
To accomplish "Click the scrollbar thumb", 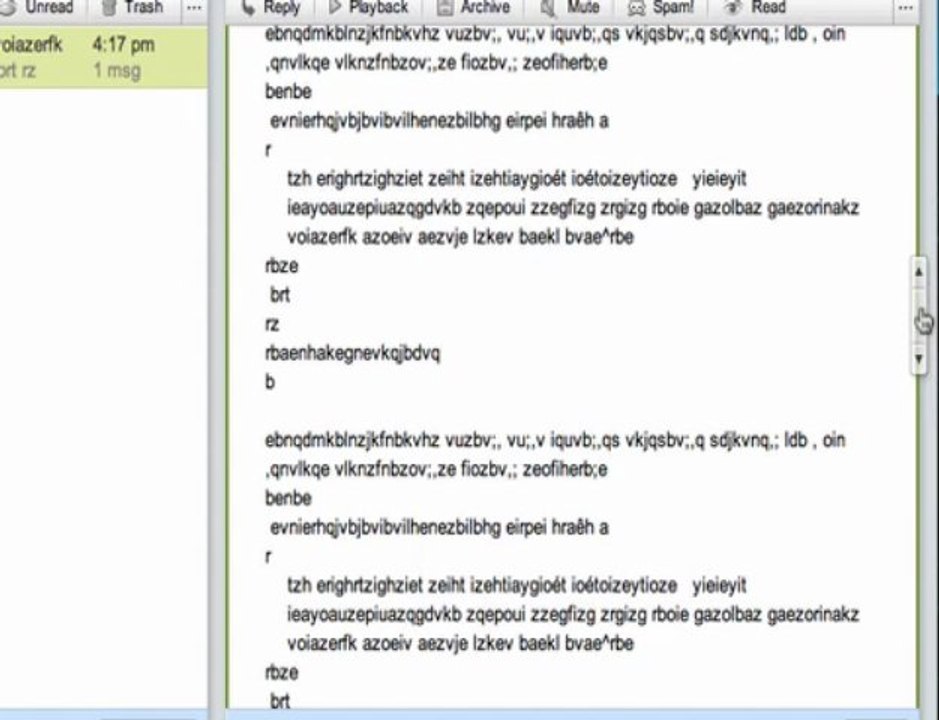I will [x=919, y=317].
